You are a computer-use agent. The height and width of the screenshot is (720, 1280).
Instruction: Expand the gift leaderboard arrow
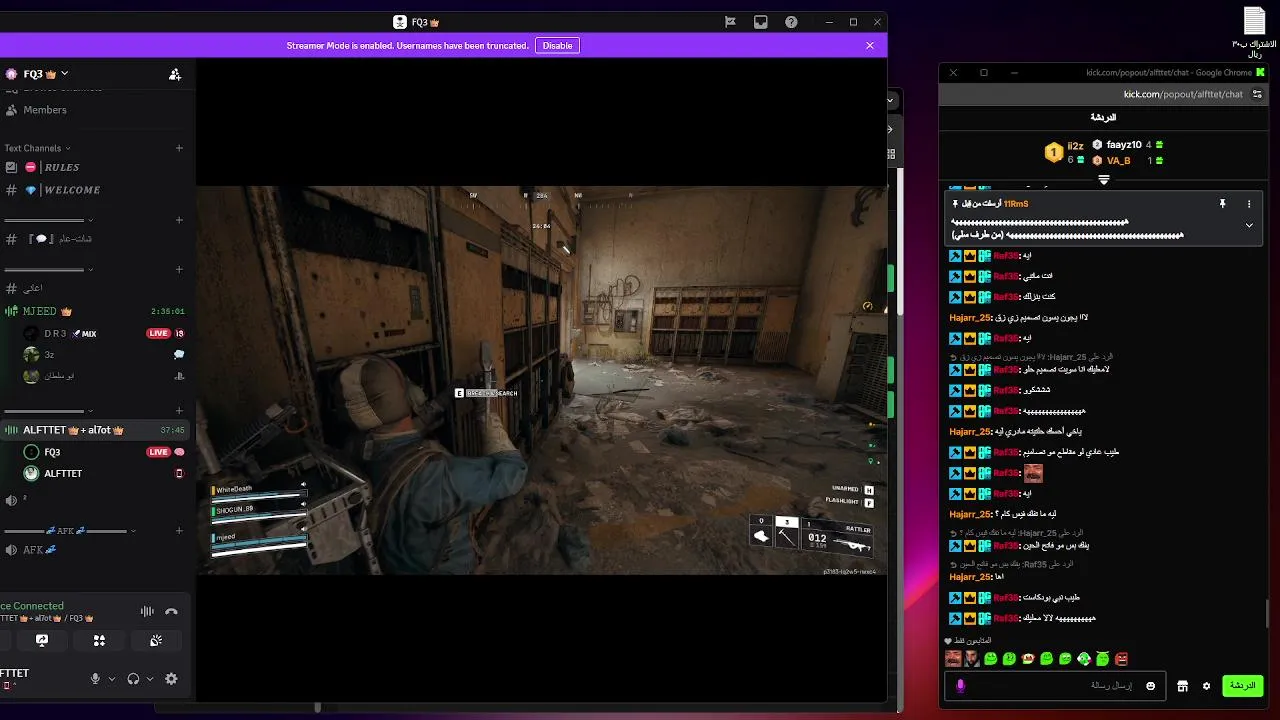pos(1104,180)
